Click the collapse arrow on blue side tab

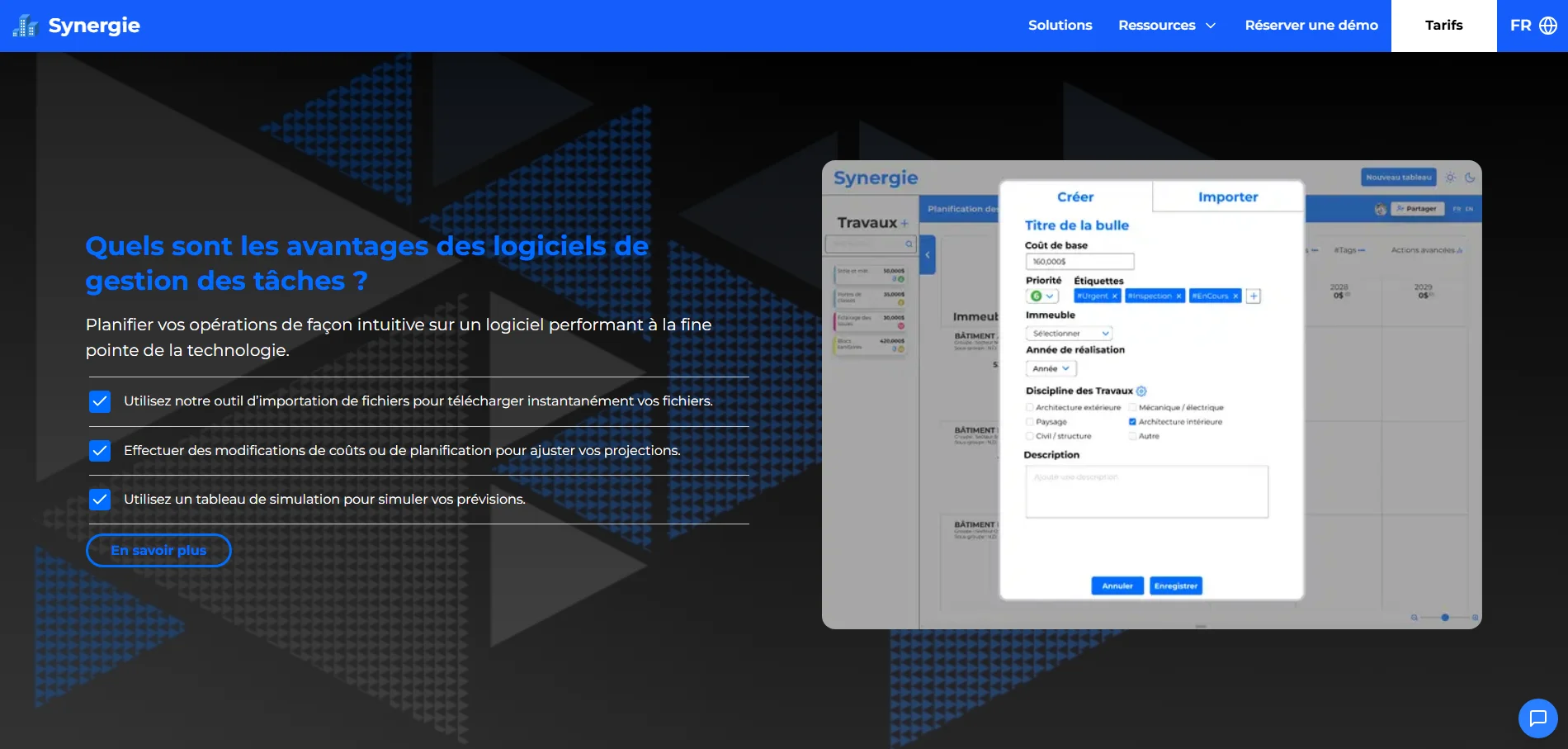click(928, 255)
